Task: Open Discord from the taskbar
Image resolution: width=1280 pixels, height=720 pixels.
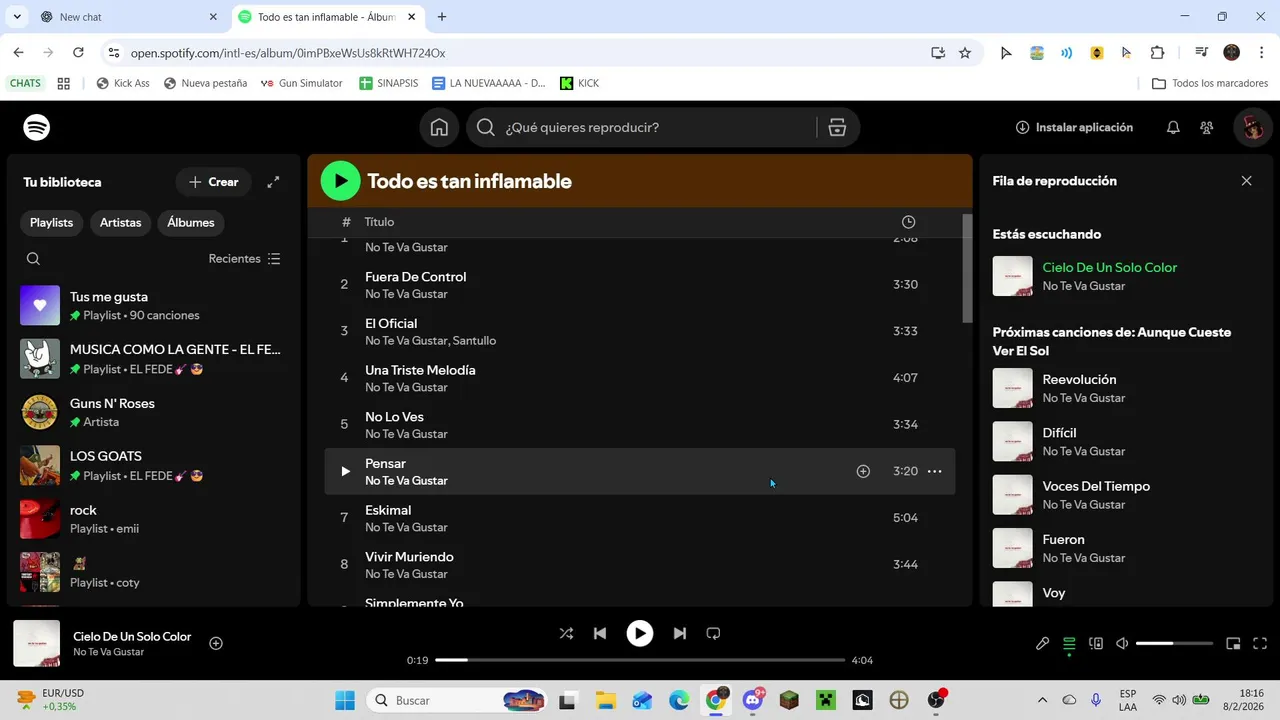Action: pyautogui.click(x=752, y=700)
